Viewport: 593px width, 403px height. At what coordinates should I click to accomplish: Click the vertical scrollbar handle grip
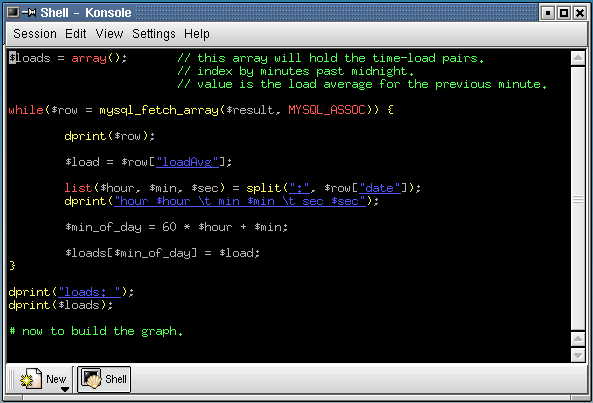pos(578,199)
